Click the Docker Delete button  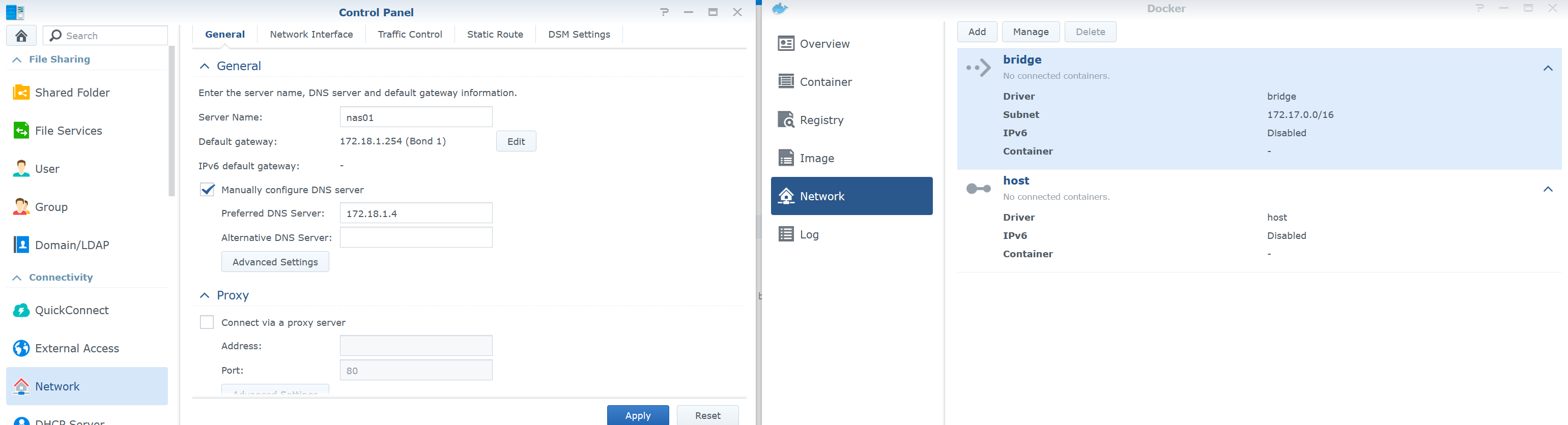click(x=1090, y=32)
